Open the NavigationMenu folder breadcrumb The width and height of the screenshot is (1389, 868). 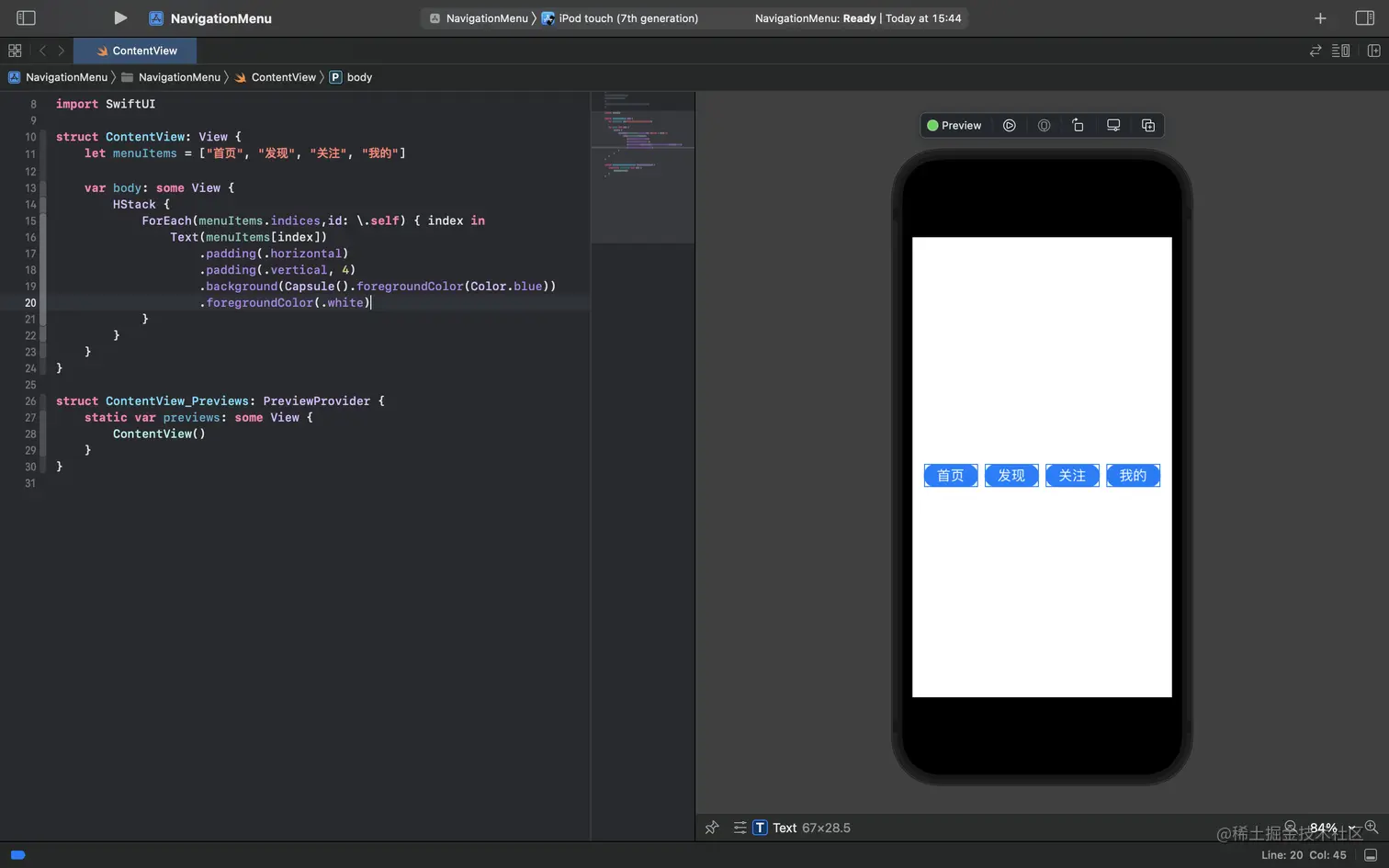[x=171, y=77]
